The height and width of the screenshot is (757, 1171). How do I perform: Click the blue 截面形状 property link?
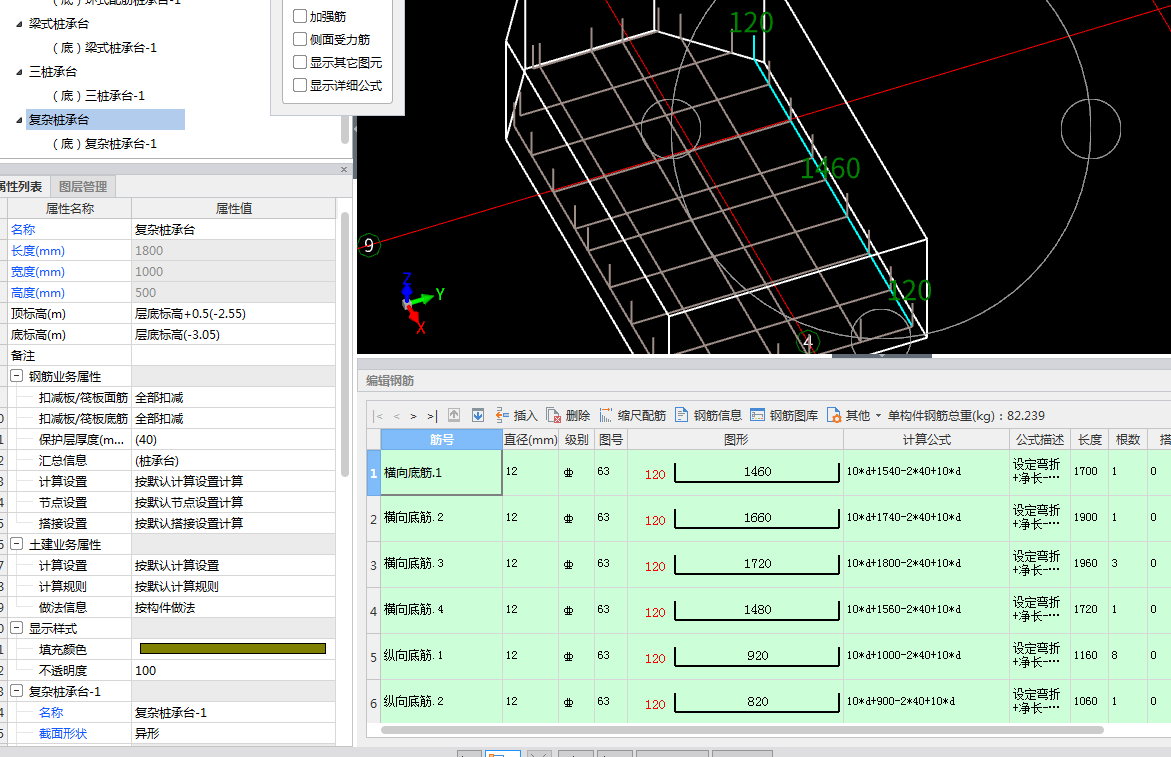pyautogui.click(x=63, y=733)
